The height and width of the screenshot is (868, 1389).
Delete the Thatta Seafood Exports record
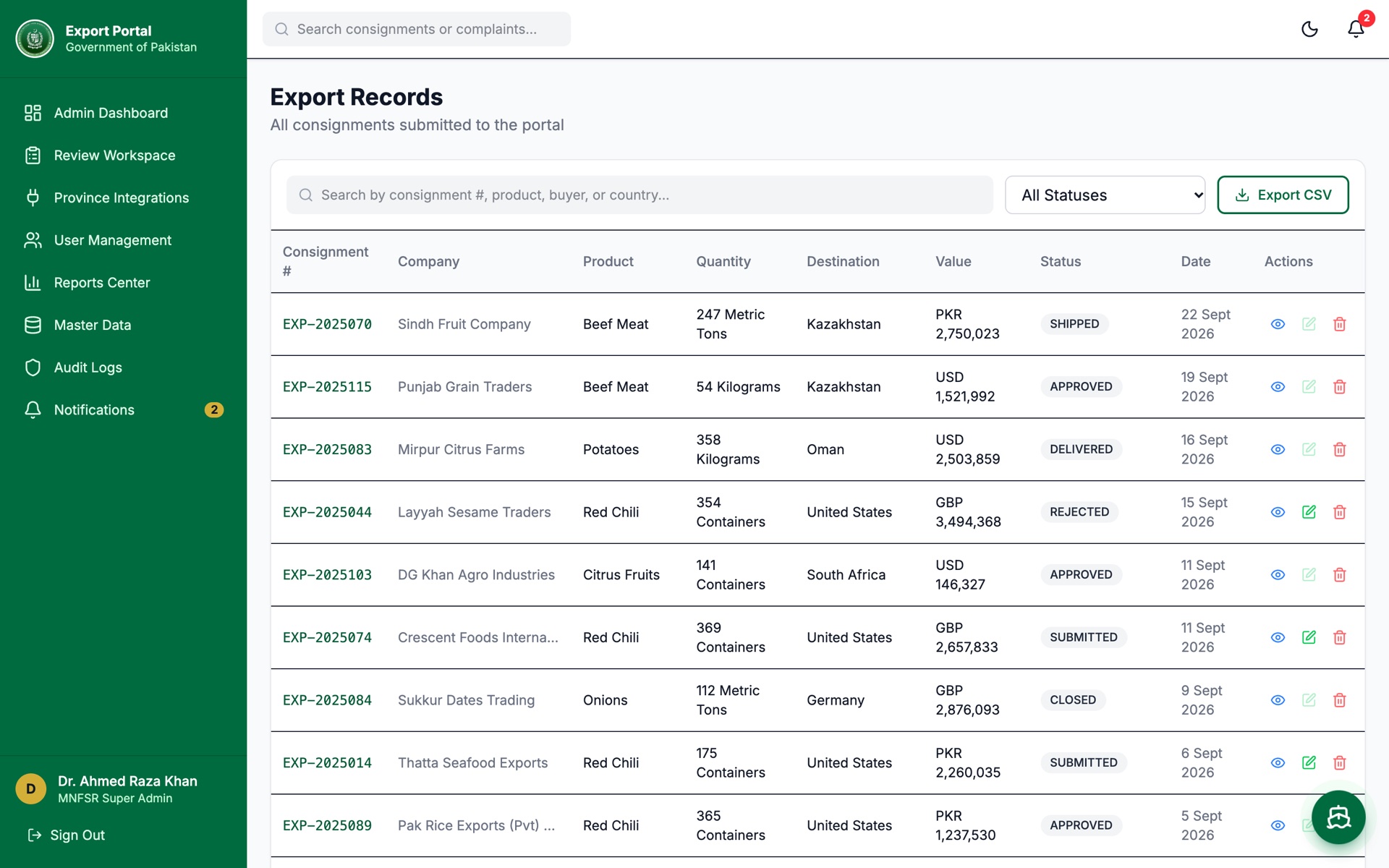tap(1340, 762)
